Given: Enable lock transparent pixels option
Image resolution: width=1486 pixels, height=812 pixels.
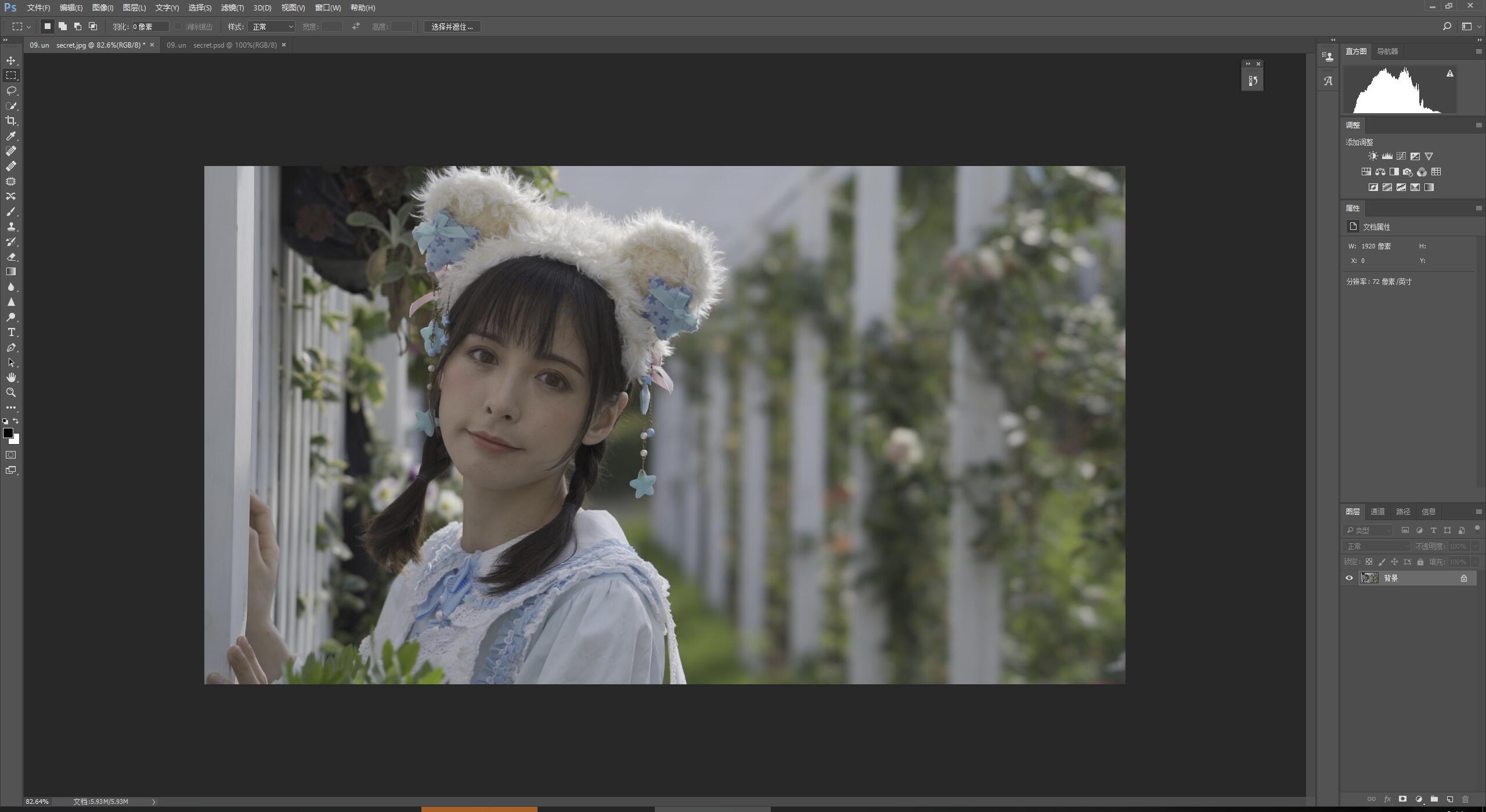Looking at the screenshot, I should 1369,561.
